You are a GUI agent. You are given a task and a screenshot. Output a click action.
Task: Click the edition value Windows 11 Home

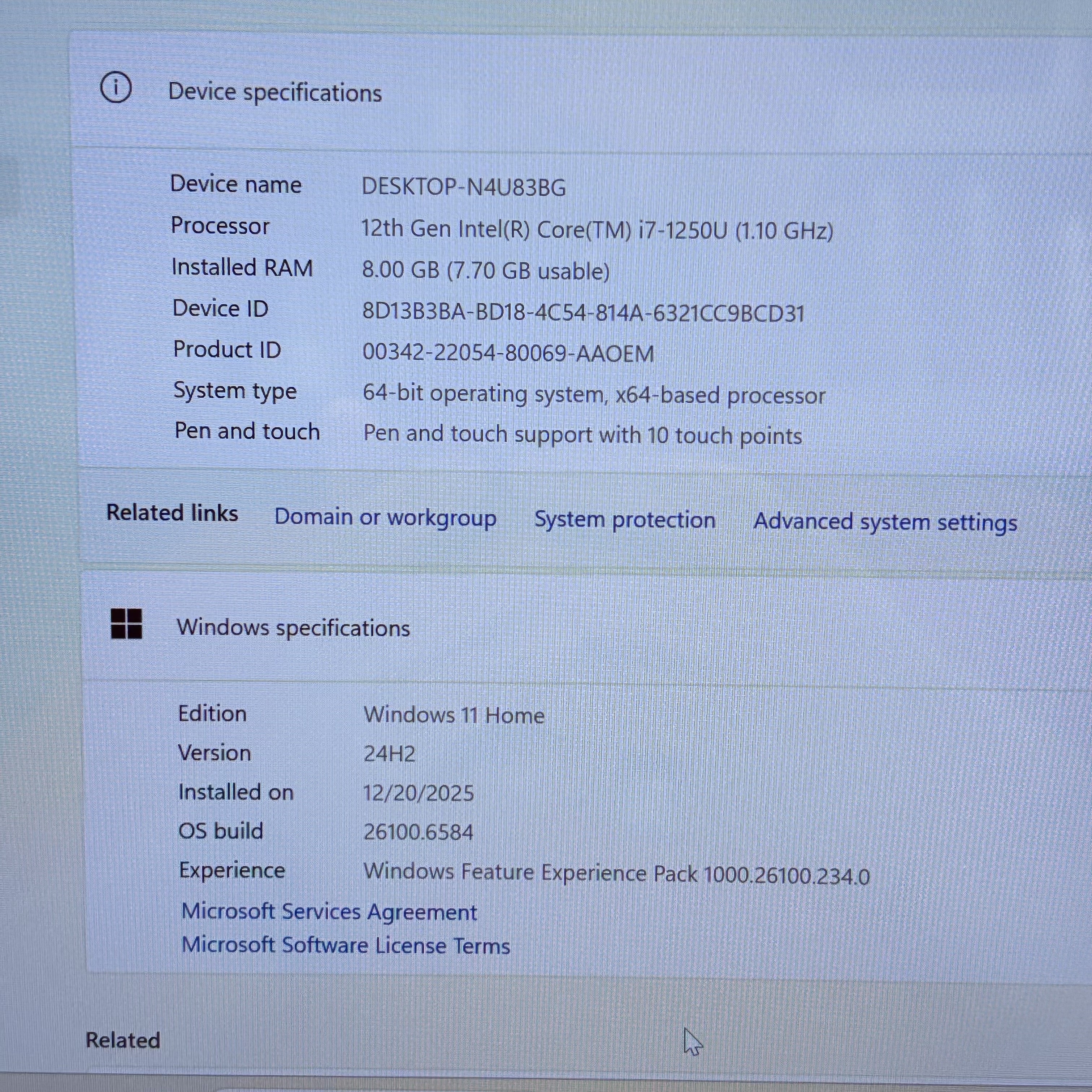pos(454,716)
